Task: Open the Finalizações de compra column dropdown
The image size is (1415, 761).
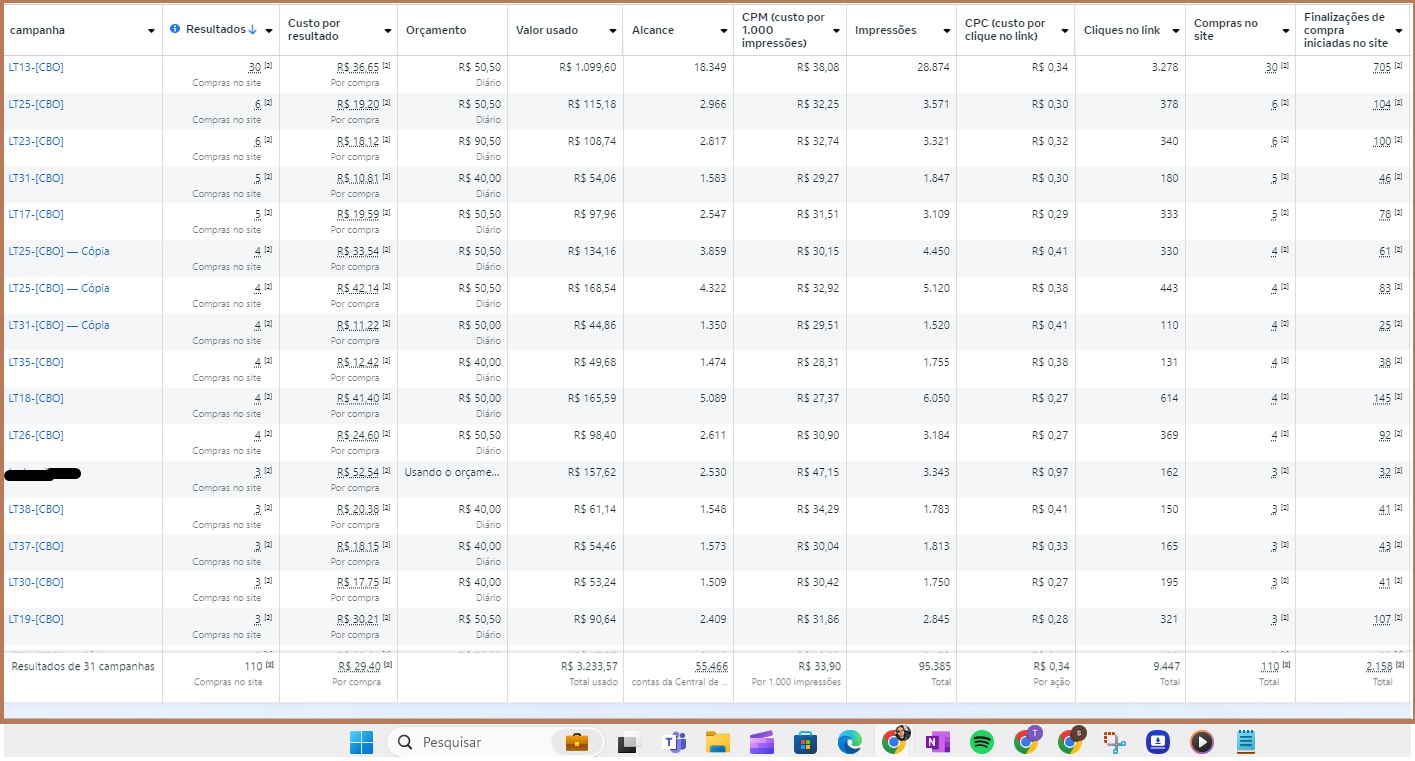Action: tap(1399, 31)
